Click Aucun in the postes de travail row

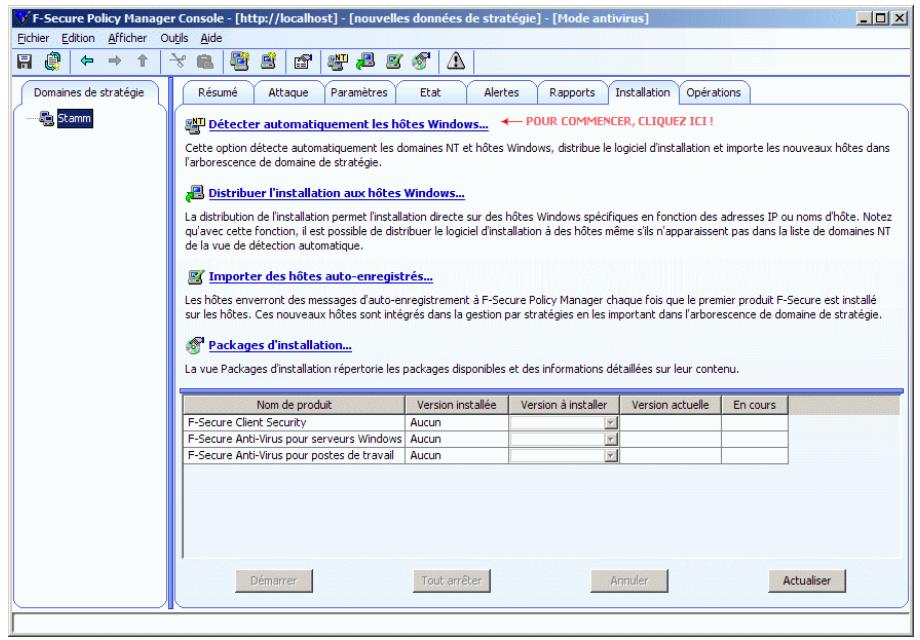click(456, 455)
